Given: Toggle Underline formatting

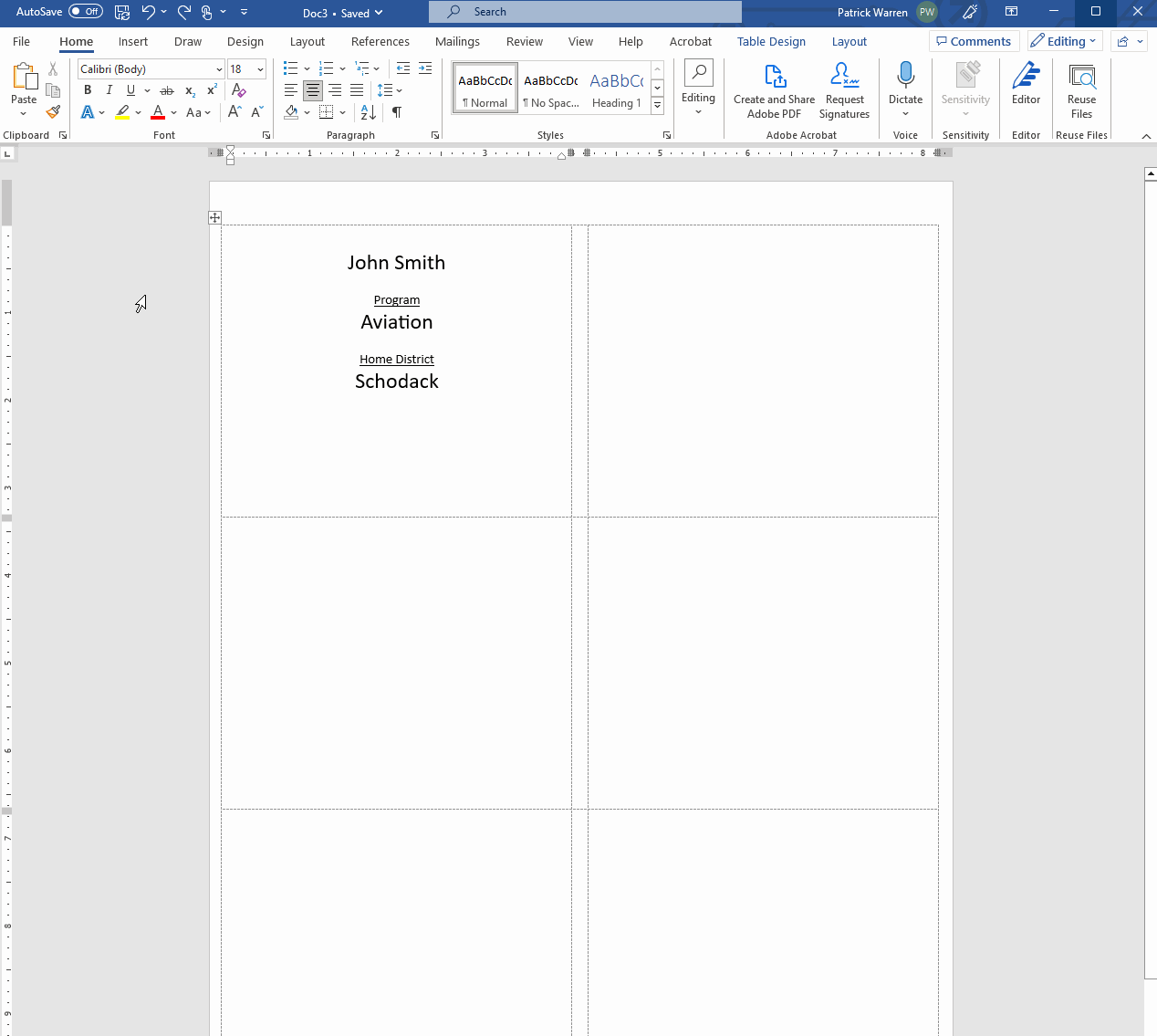Looking at the screenshot, I should [x=130, y=90].
